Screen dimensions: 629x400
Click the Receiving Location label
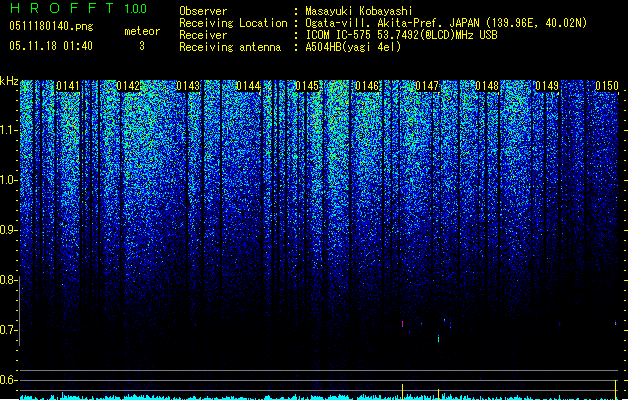[233, 23]
